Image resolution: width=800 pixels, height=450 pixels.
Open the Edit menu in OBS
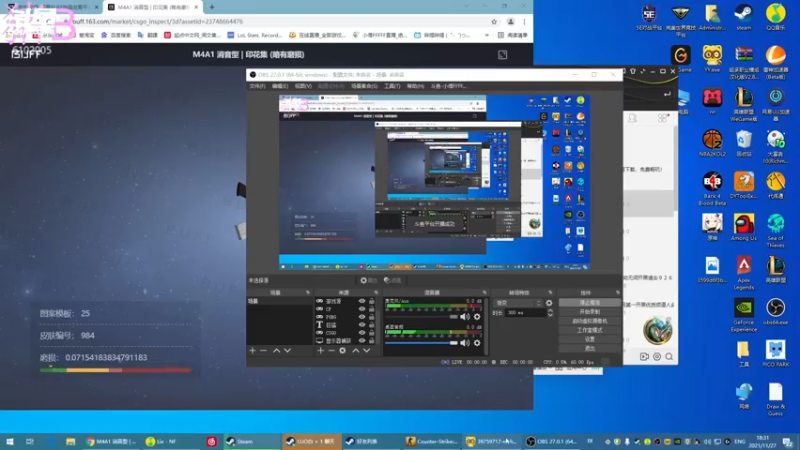click(x=280, y=86)
